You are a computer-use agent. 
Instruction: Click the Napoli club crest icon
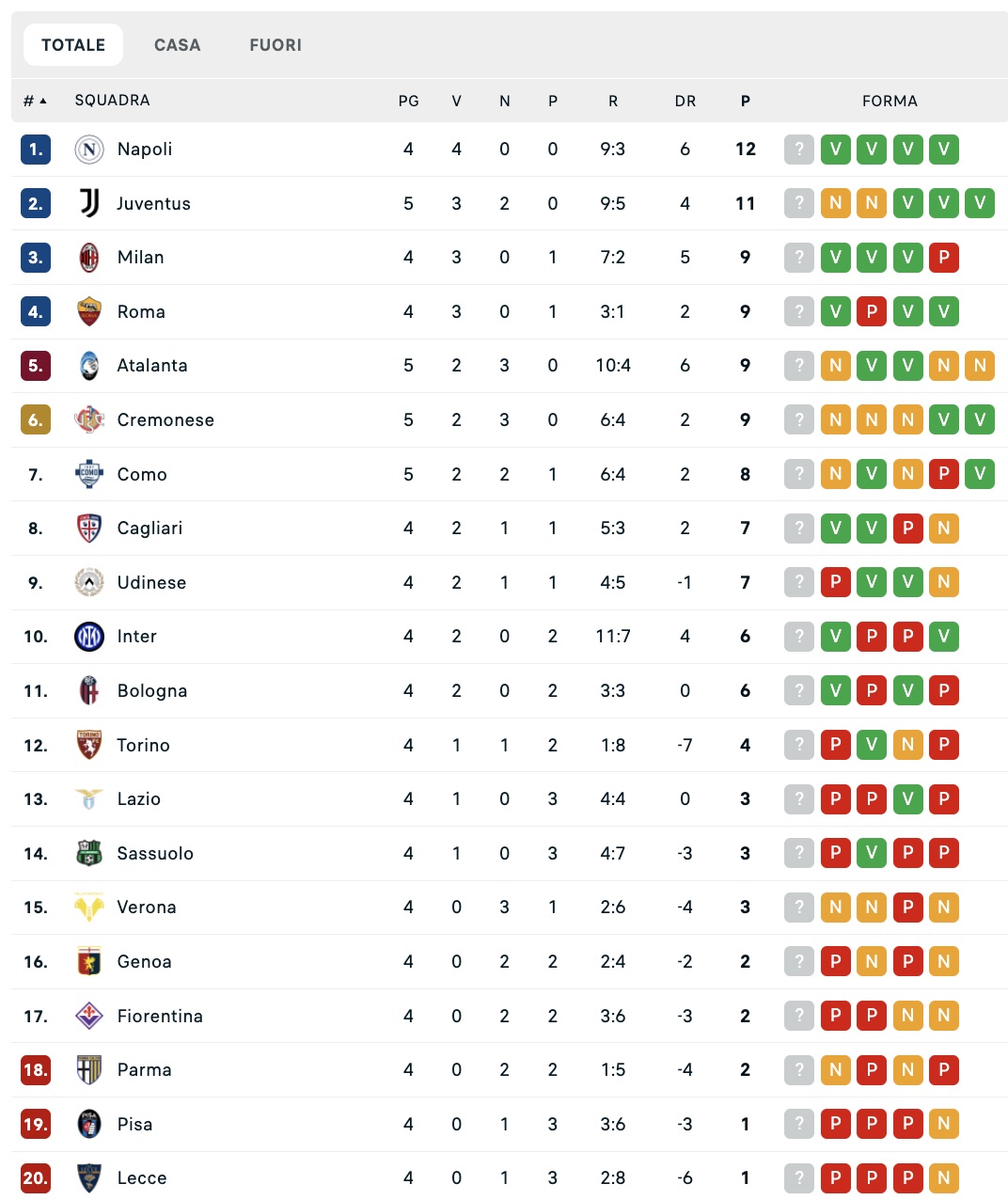(89, 150)
